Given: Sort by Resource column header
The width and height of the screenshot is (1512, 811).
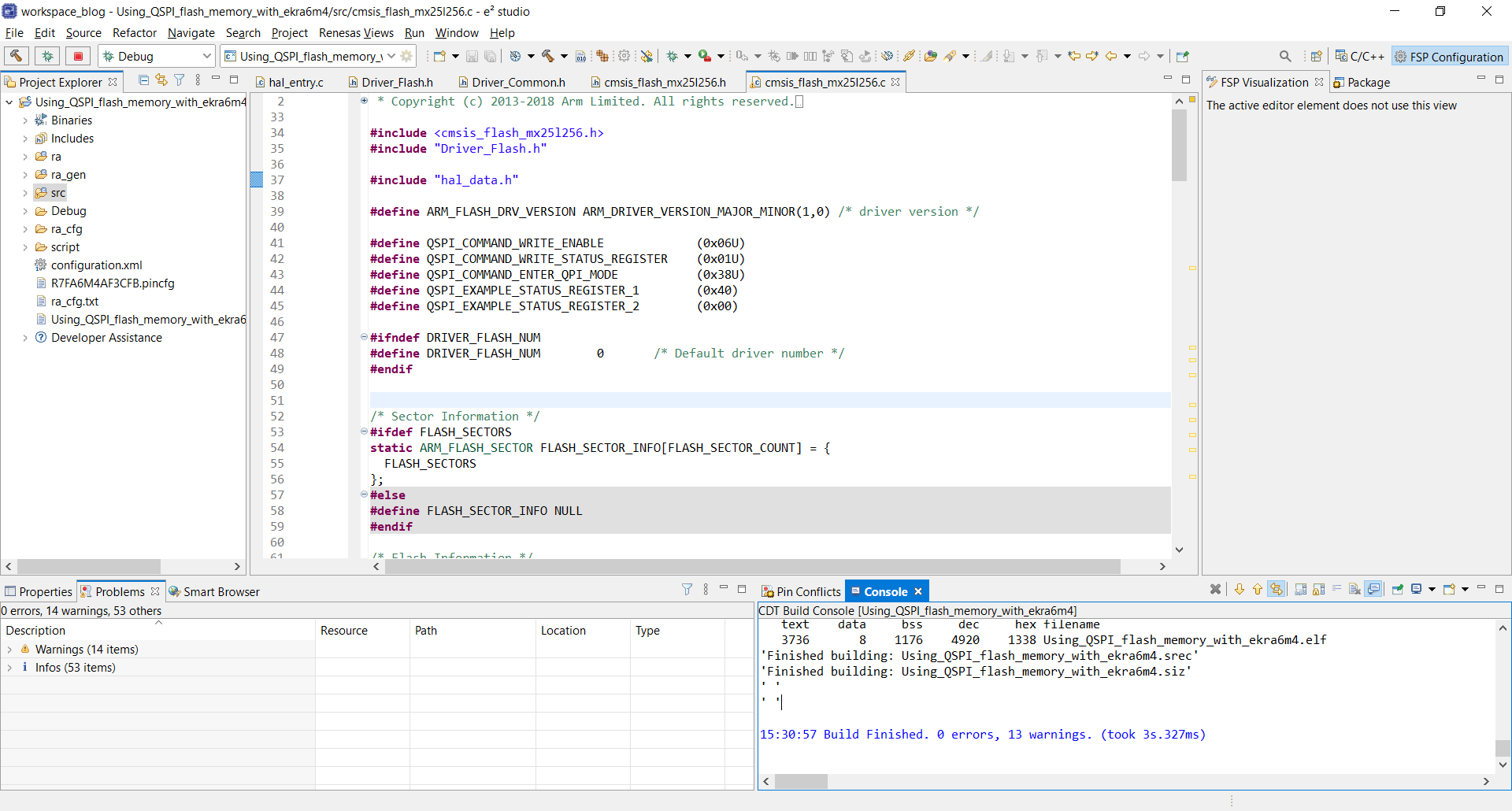Looking at the screenshot, I should pos(362,631).
